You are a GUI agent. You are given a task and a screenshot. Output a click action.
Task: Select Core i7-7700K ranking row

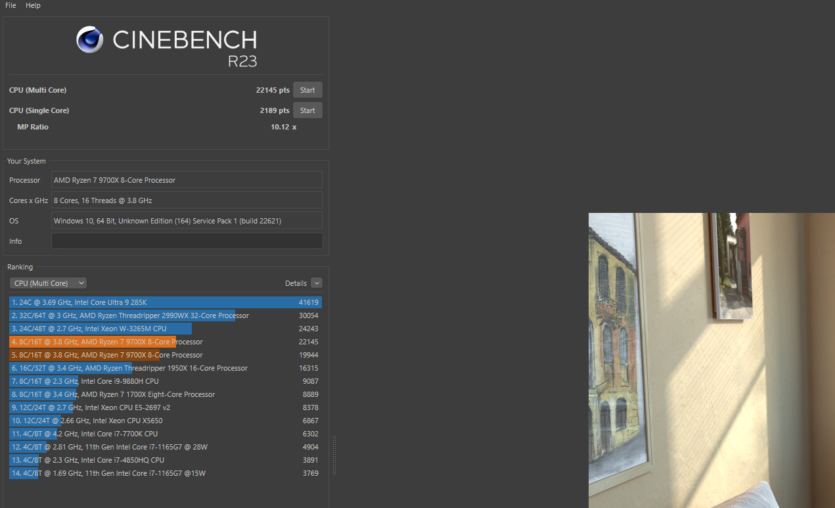[165, 433]
